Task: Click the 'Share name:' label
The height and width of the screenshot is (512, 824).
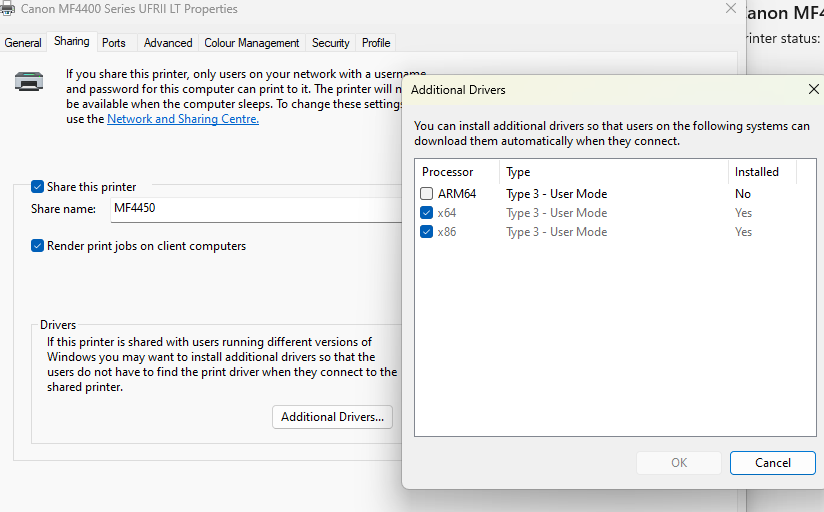Action: (x=63, y=209)
